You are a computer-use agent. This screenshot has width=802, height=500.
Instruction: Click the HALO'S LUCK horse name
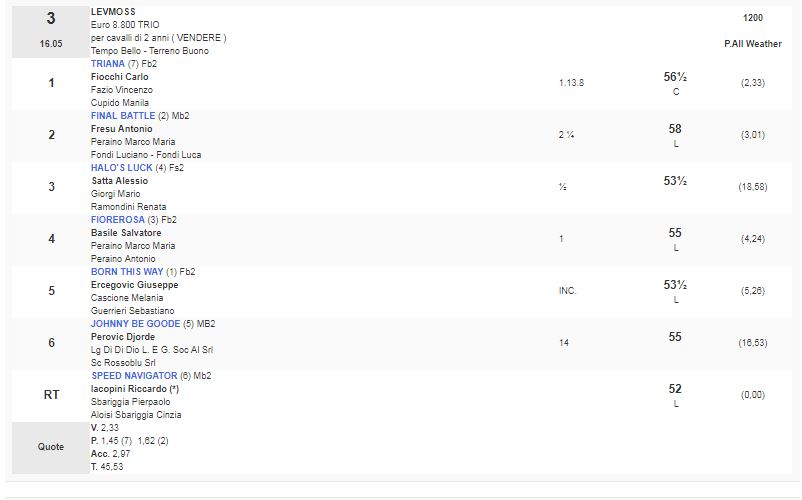(121, 168)
